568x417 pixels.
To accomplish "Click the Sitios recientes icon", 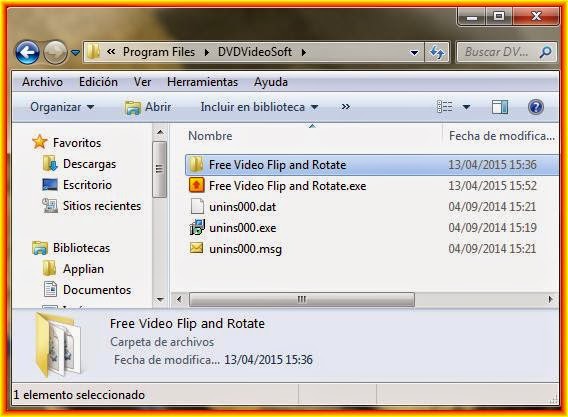I will tap(50, 206).
